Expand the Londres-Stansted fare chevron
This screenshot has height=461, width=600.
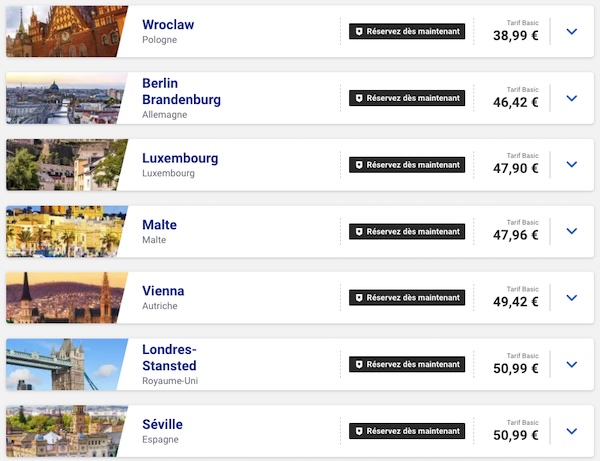[x=571, y=364]
